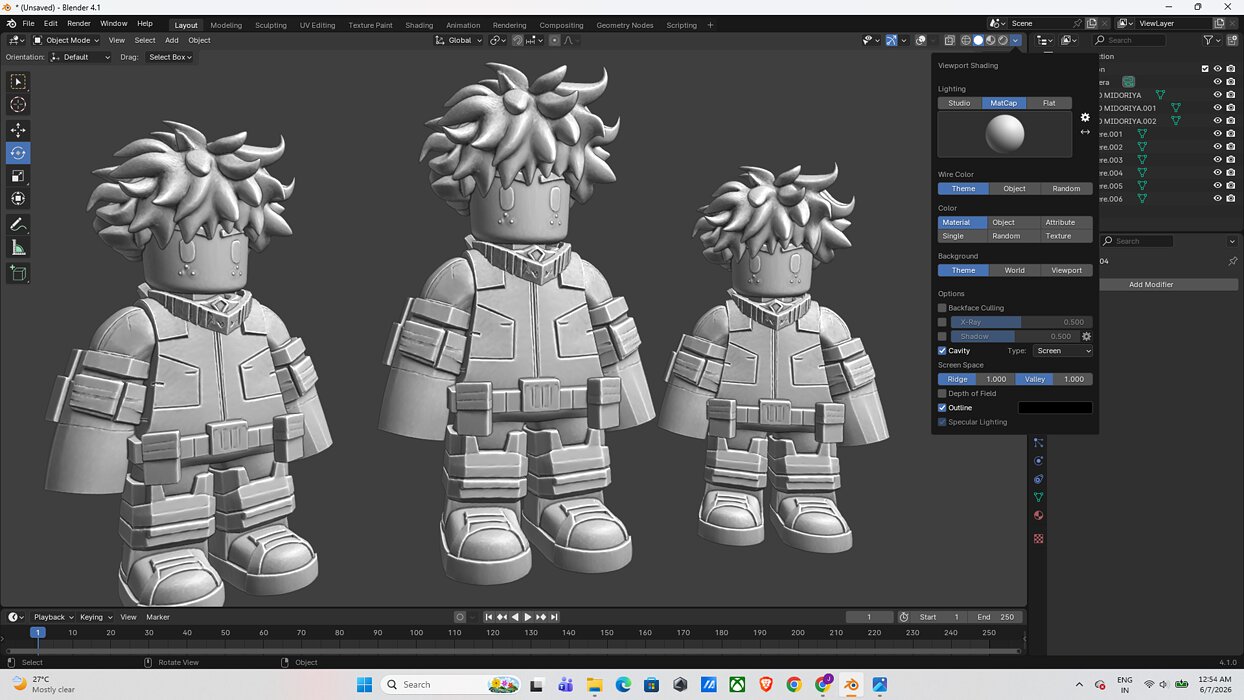Switch to Wireframe viewport shading
Image resolution: width=1244 pixels, height=700 pixels.
pos(966,40)
